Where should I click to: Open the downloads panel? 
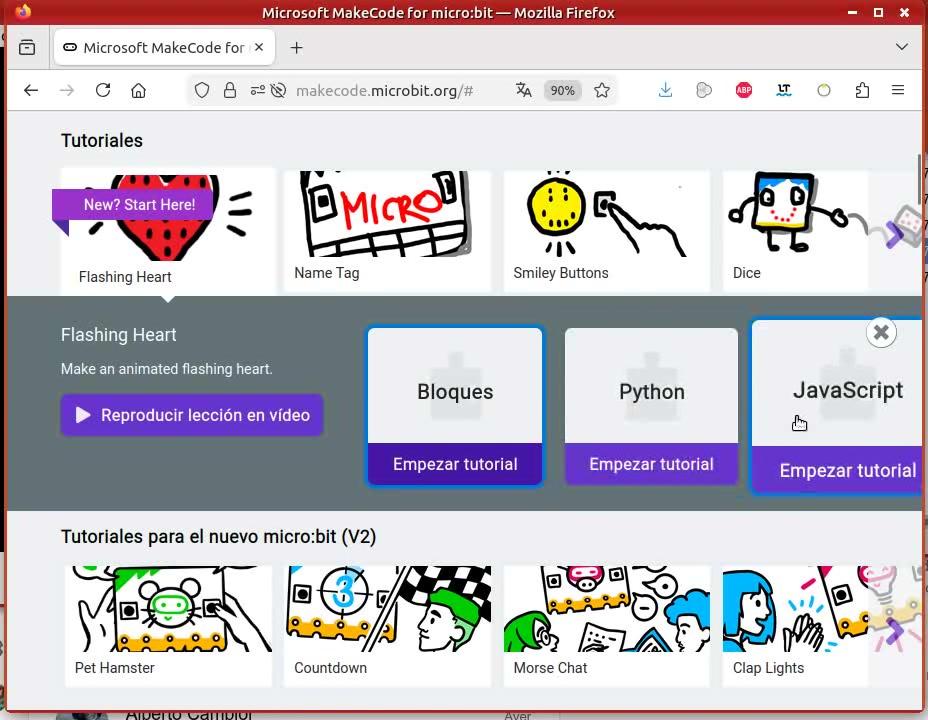click(x=665, y=90)
